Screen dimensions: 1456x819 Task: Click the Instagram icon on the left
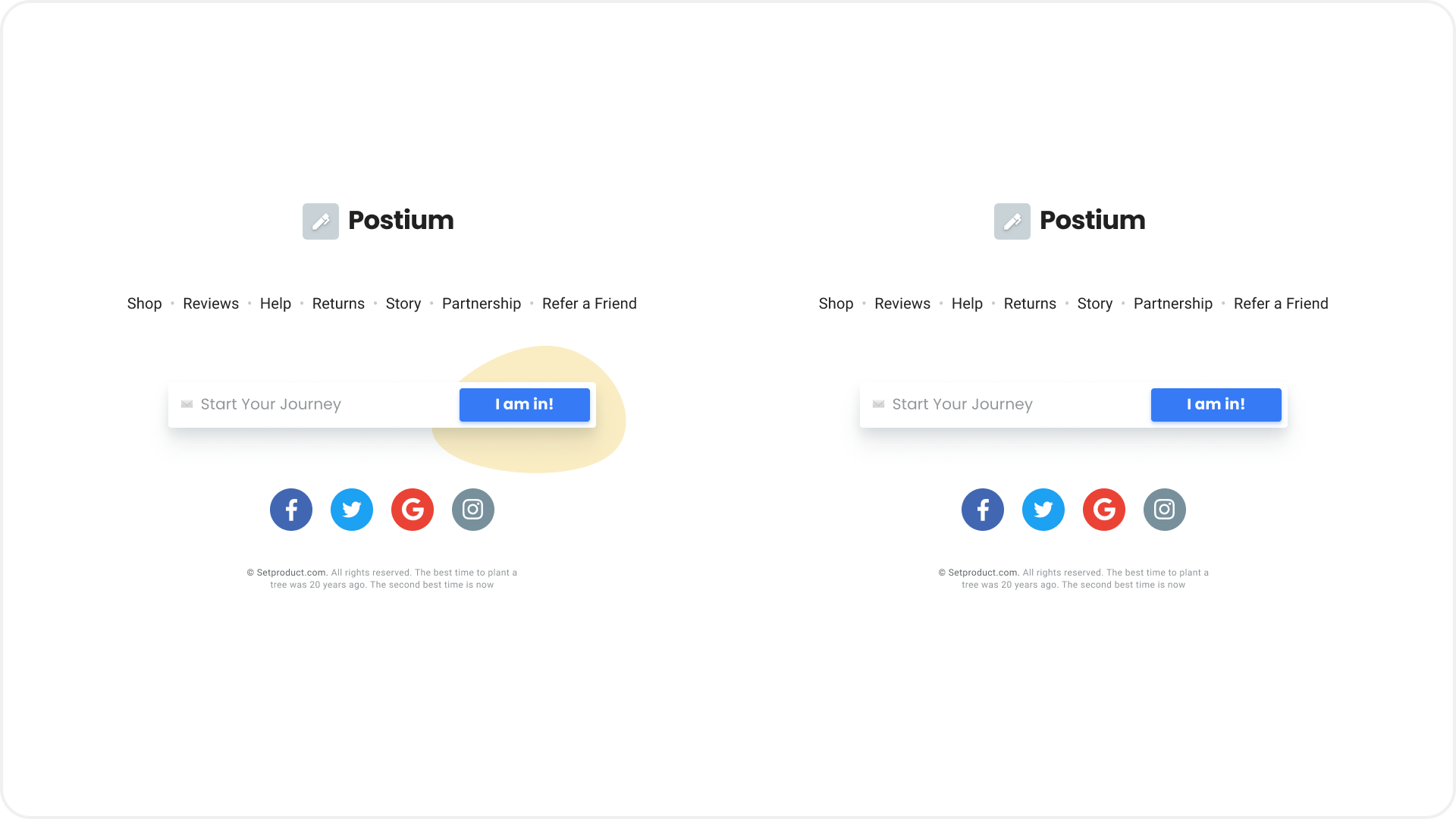click(x=472, y=509)
